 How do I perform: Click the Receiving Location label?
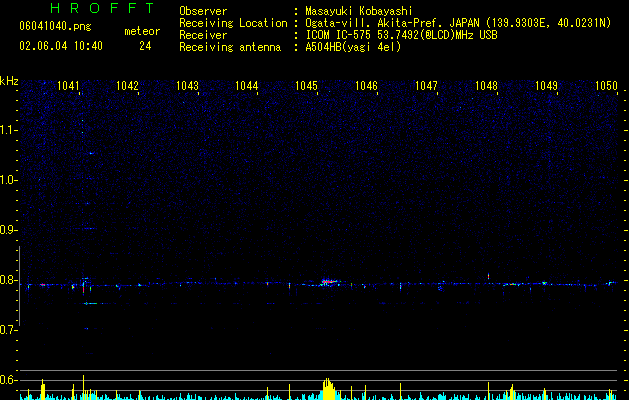point(233,23)
